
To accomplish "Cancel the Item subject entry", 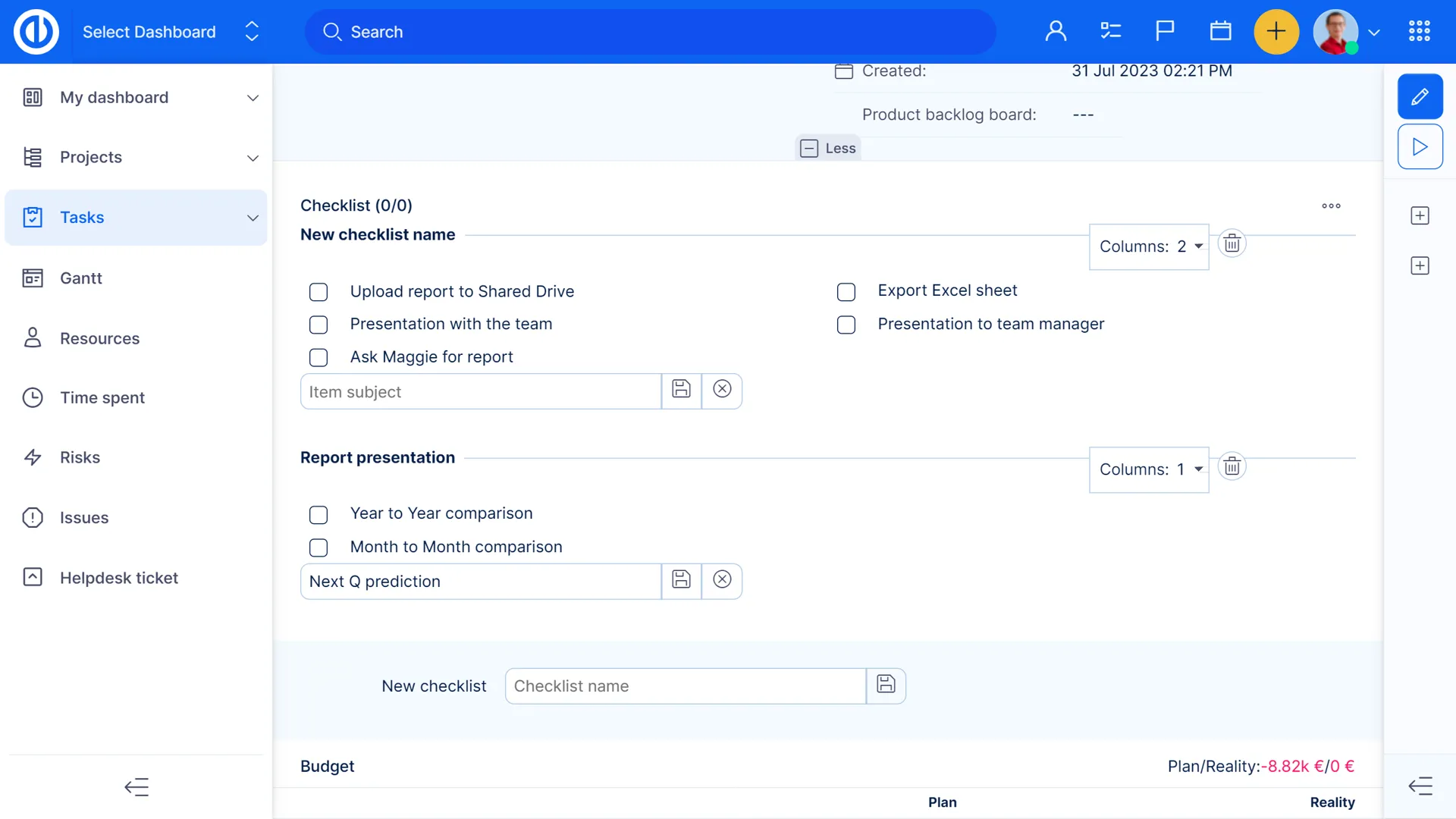I will coord(722,390).
